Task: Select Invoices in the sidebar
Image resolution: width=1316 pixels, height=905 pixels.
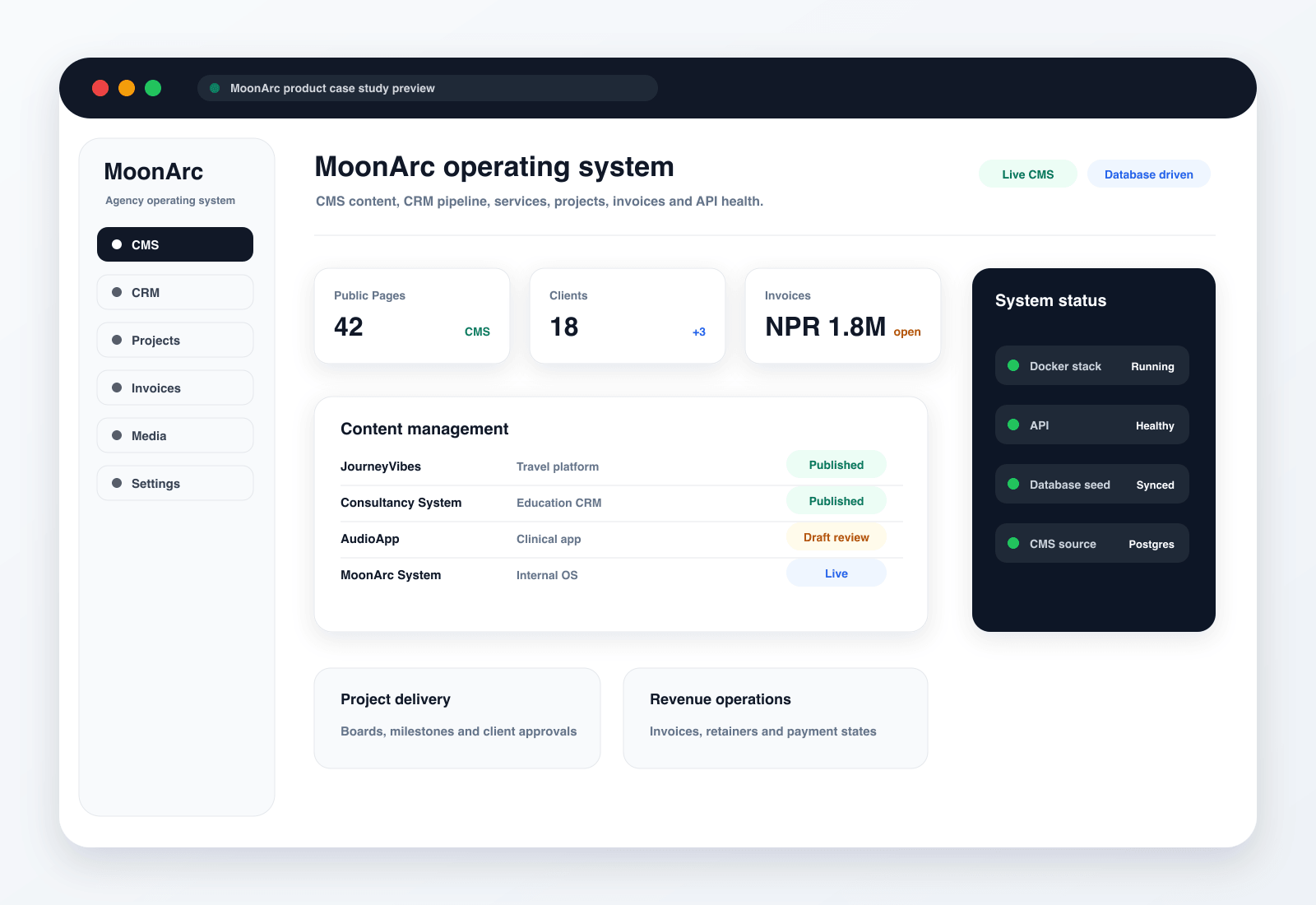Action: 175,388
